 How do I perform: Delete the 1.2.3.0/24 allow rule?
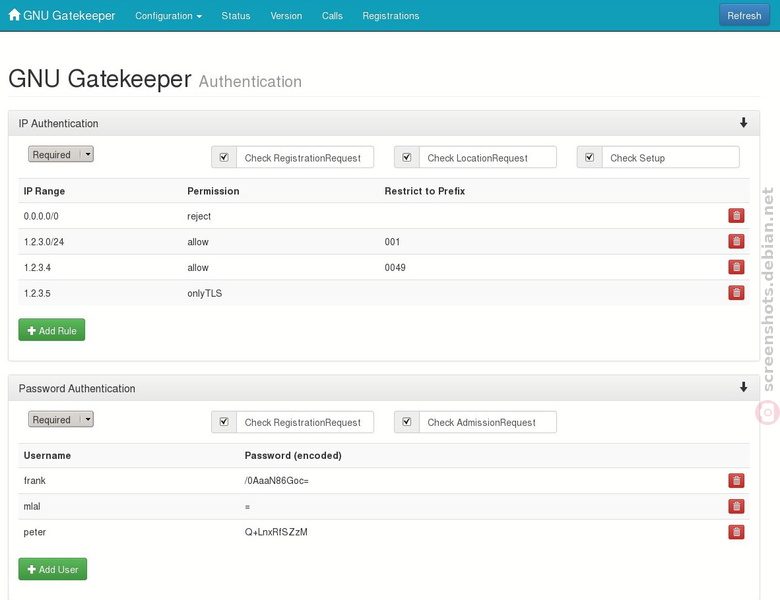(736, 241)
